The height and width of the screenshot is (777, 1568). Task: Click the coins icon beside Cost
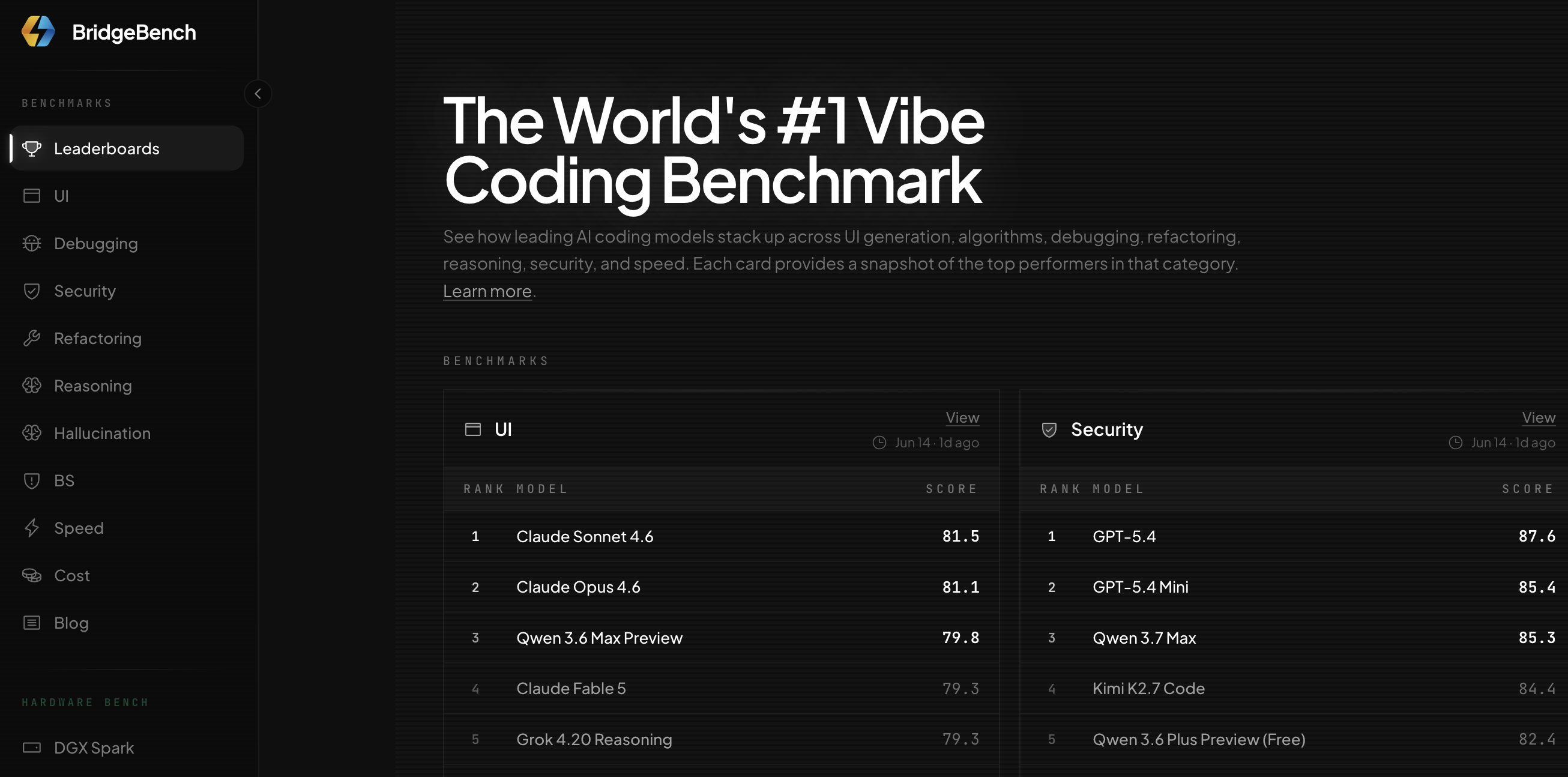pyautogui.click(x=32, y=575)
